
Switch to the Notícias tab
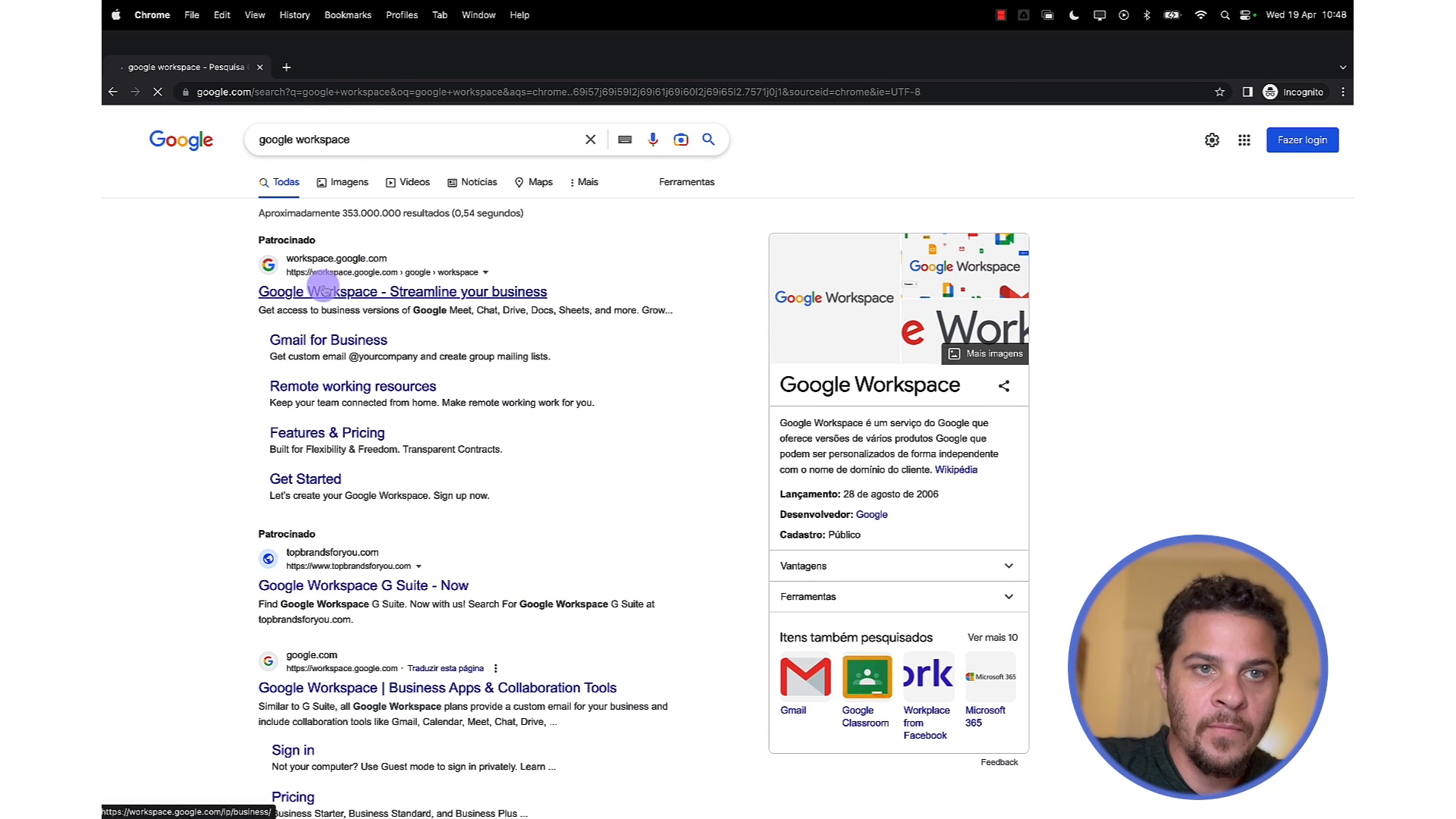coord(472,182)
